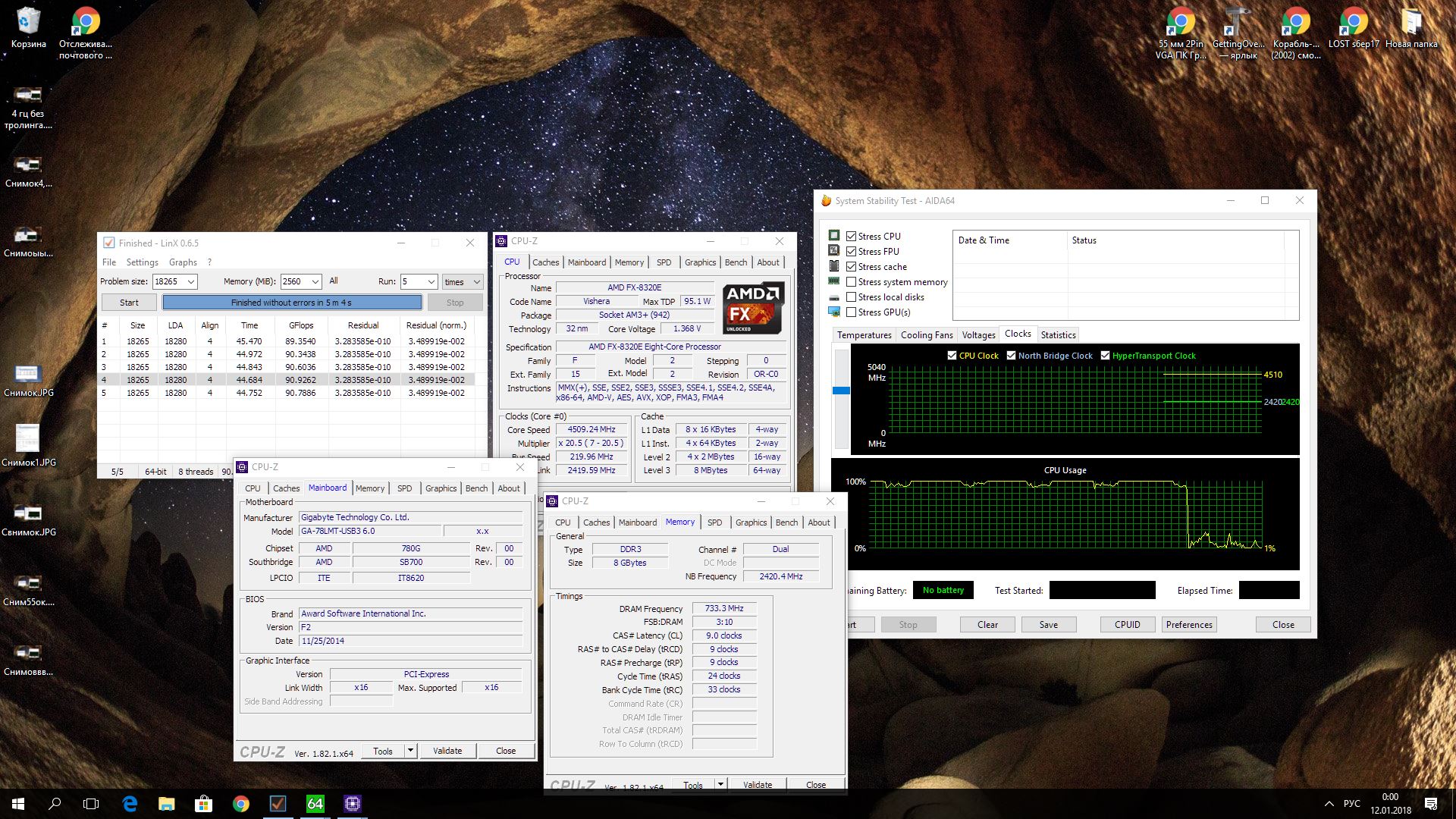
Task: Switch to the Statistics tab in AIDA64
Action: [x=1057, y=335]
